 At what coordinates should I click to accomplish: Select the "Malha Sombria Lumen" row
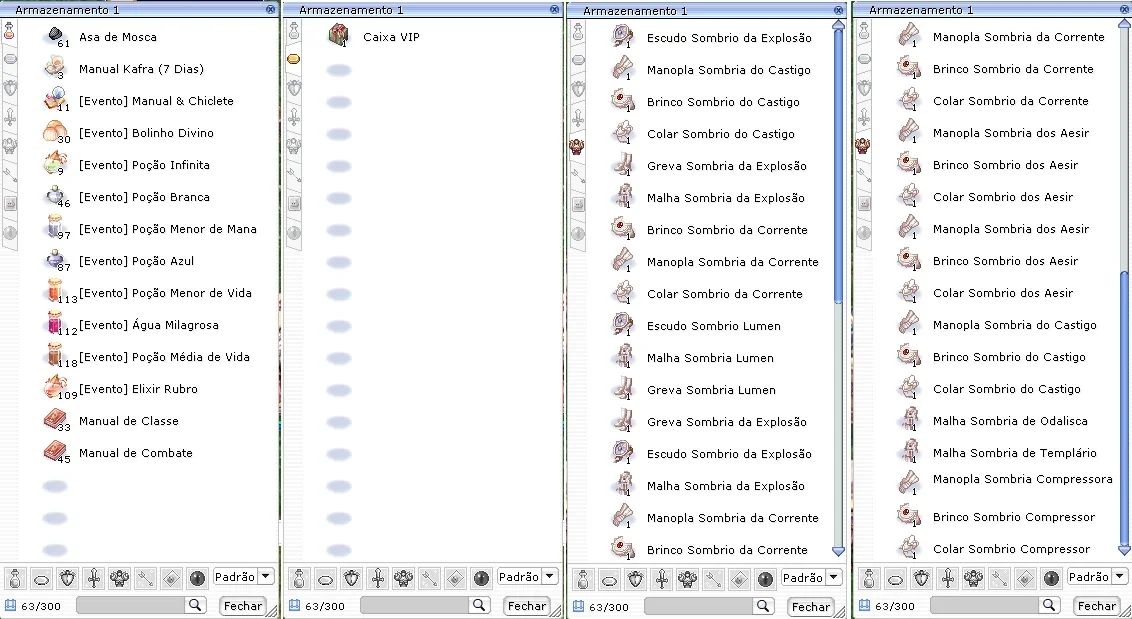(711, 358)
